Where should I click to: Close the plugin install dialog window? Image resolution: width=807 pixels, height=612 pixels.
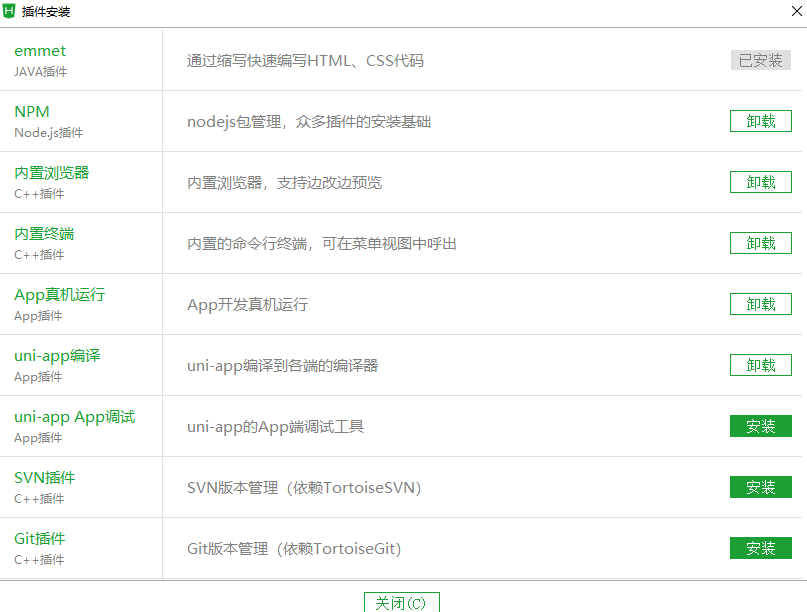(796, 11)
